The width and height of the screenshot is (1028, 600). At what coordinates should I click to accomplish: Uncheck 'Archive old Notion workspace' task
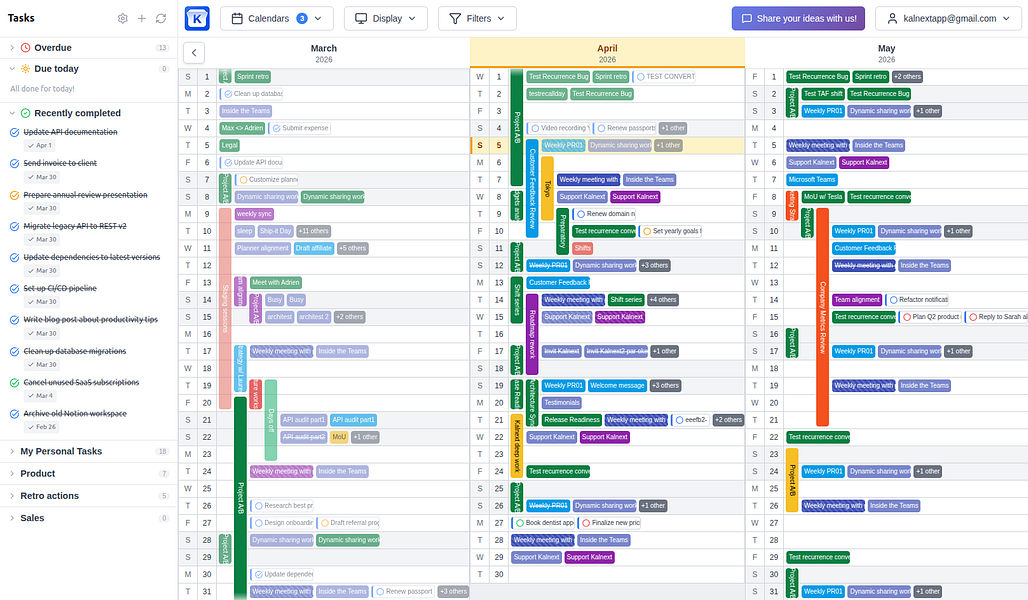click(x=14, y=414)
